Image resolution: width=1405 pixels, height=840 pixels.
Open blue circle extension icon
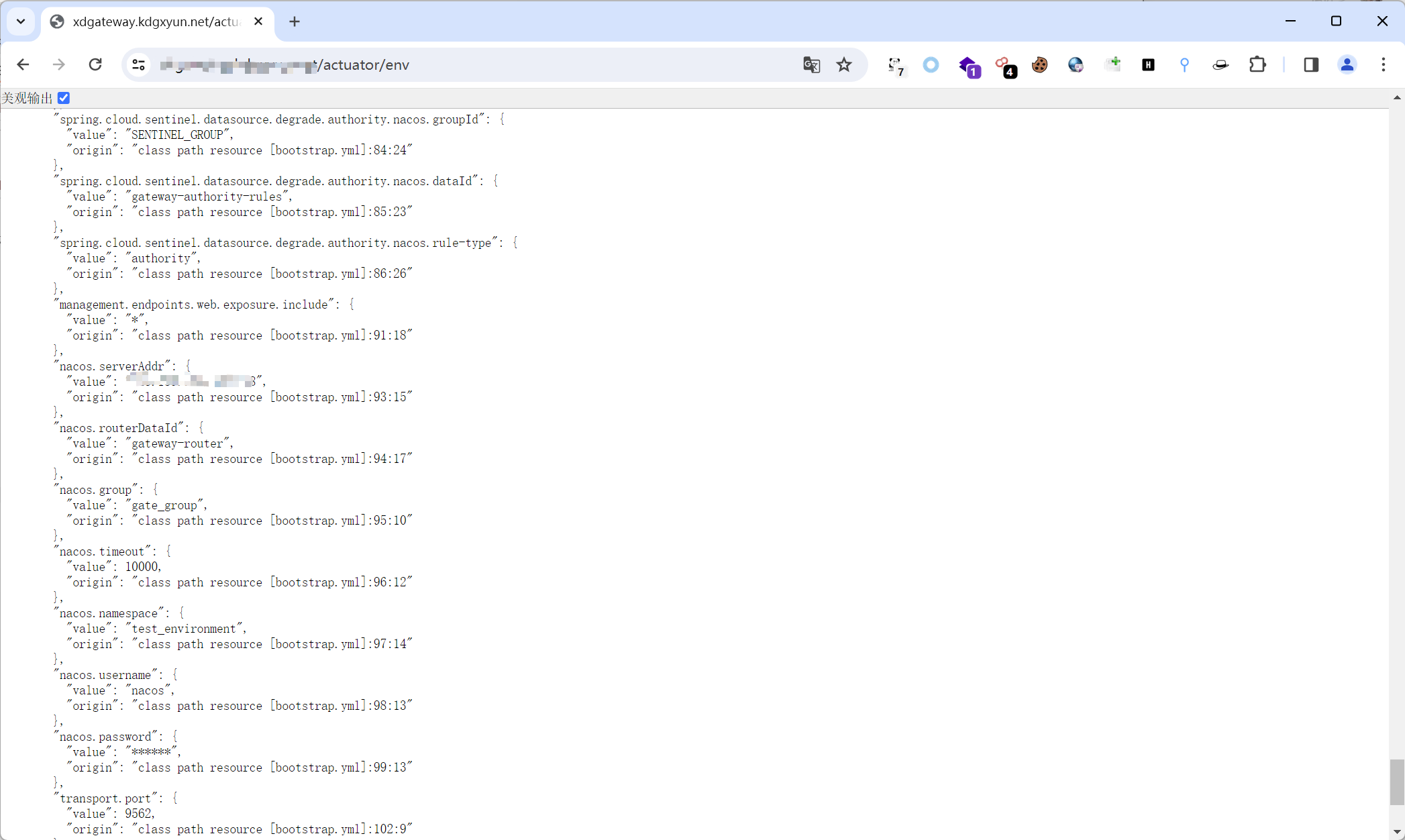pyautogui.click(x=931, y=64)
